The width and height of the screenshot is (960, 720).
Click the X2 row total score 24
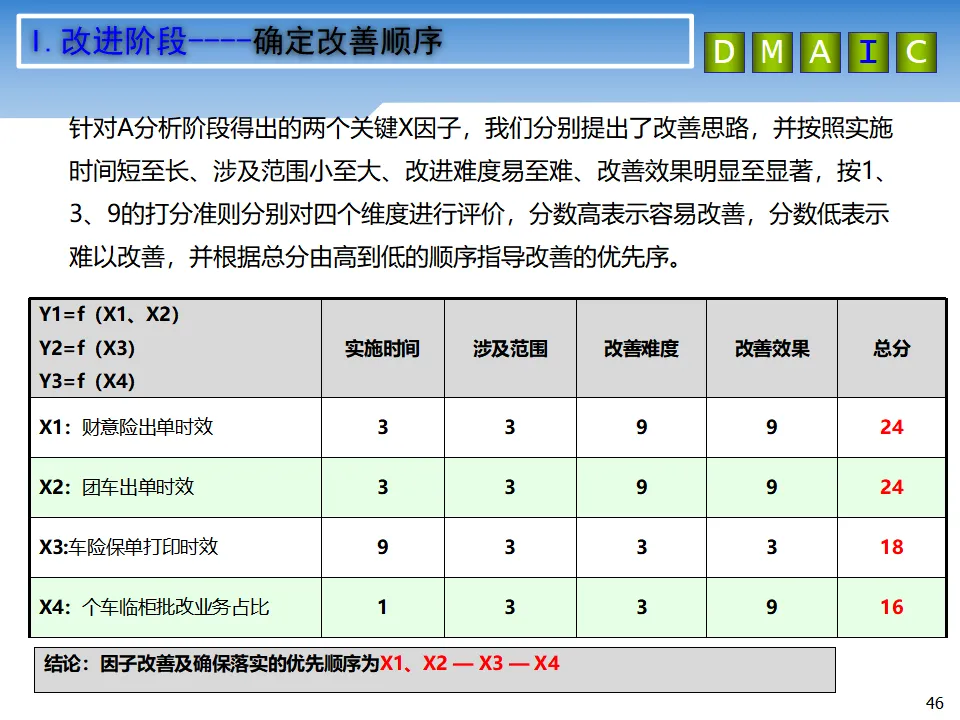point(891,487)
